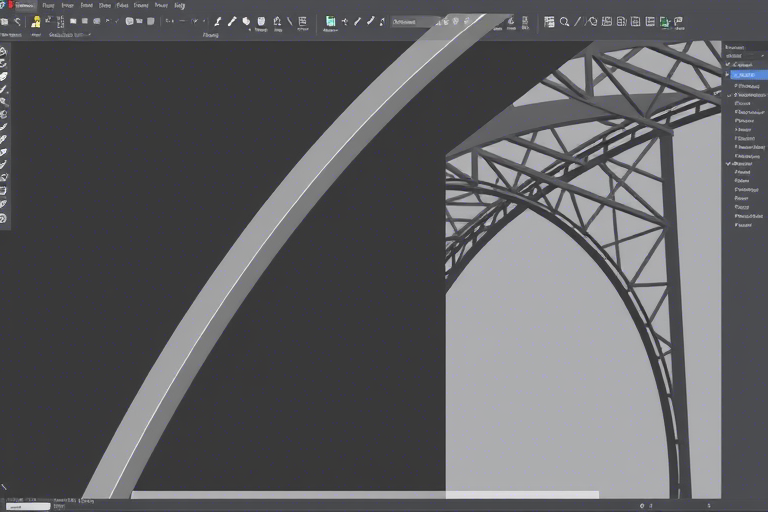This screenshot has height=512, width=768.
Task: Click the teal document icon in toolbar
Action: click(x=331, y=21)
